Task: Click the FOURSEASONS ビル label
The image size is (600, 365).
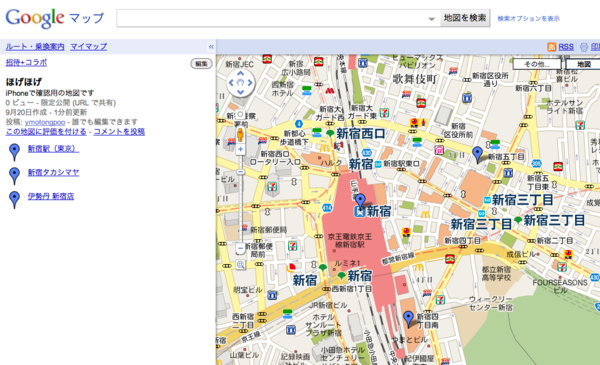Action: click(560, 286)
